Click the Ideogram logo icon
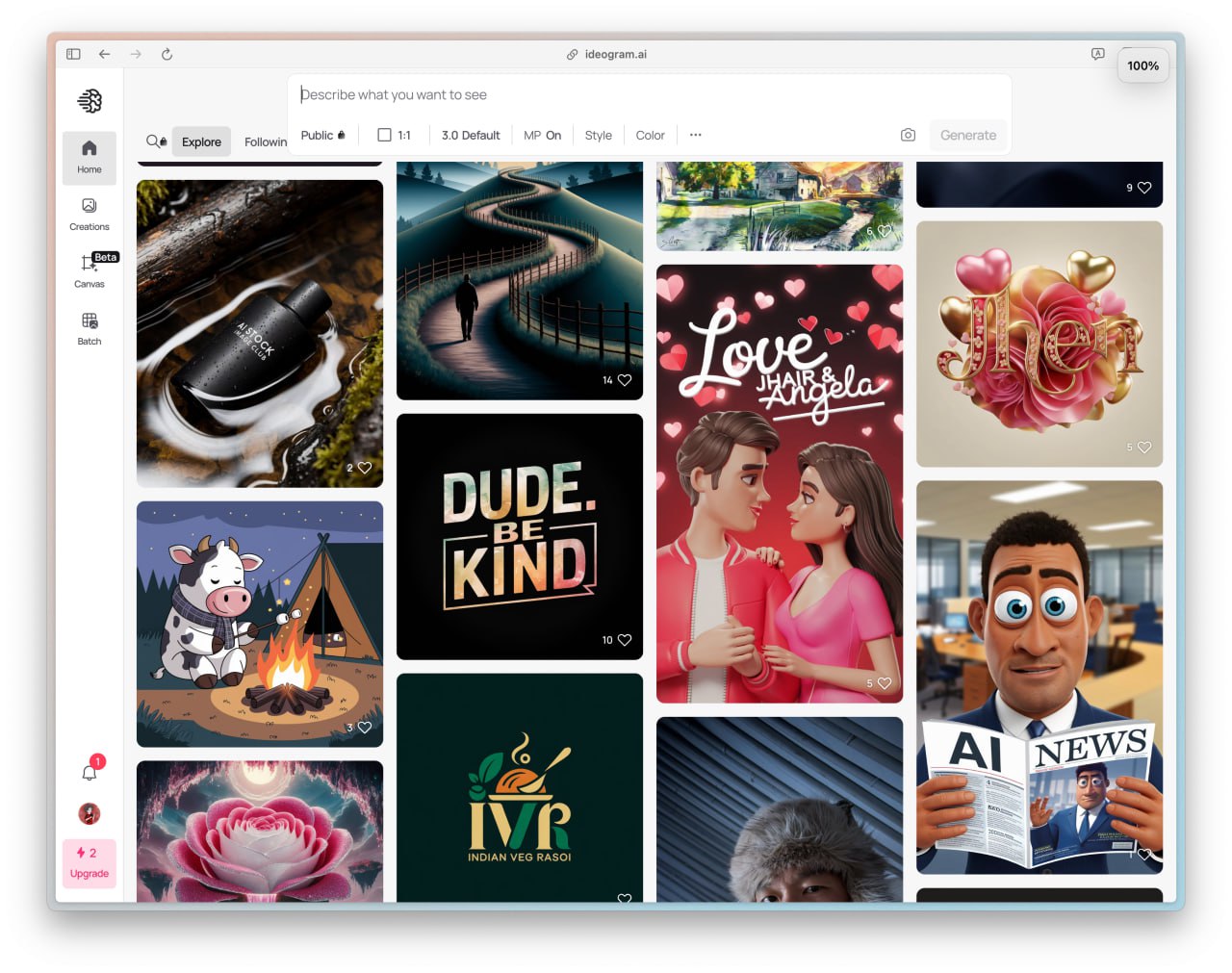Viewport: 1232px width, 973px height. click(90, 101)
